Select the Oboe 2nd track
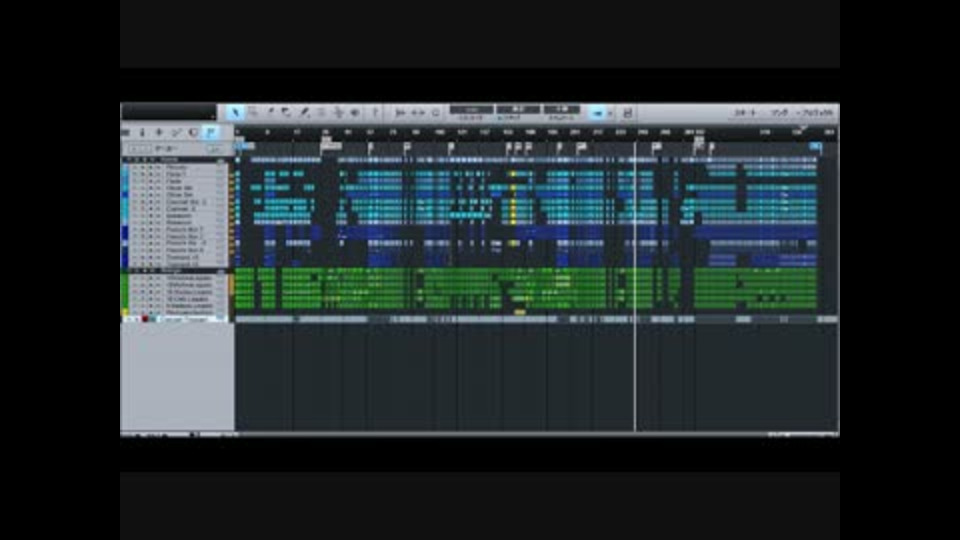Image resolution: width=960 pixels, height=540 pixels. 179,195
